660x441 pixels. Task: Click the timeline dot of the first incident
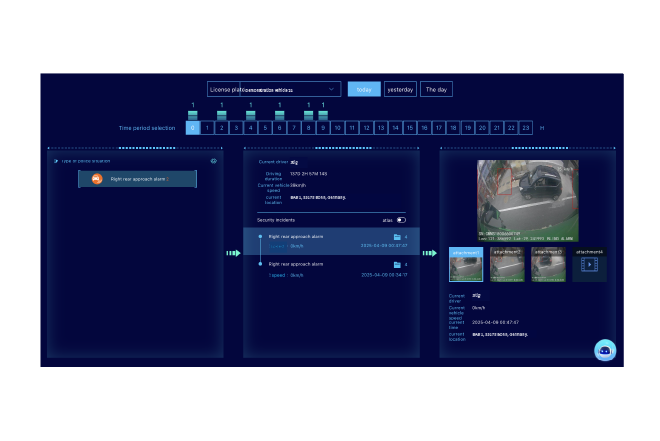(260, 237)
